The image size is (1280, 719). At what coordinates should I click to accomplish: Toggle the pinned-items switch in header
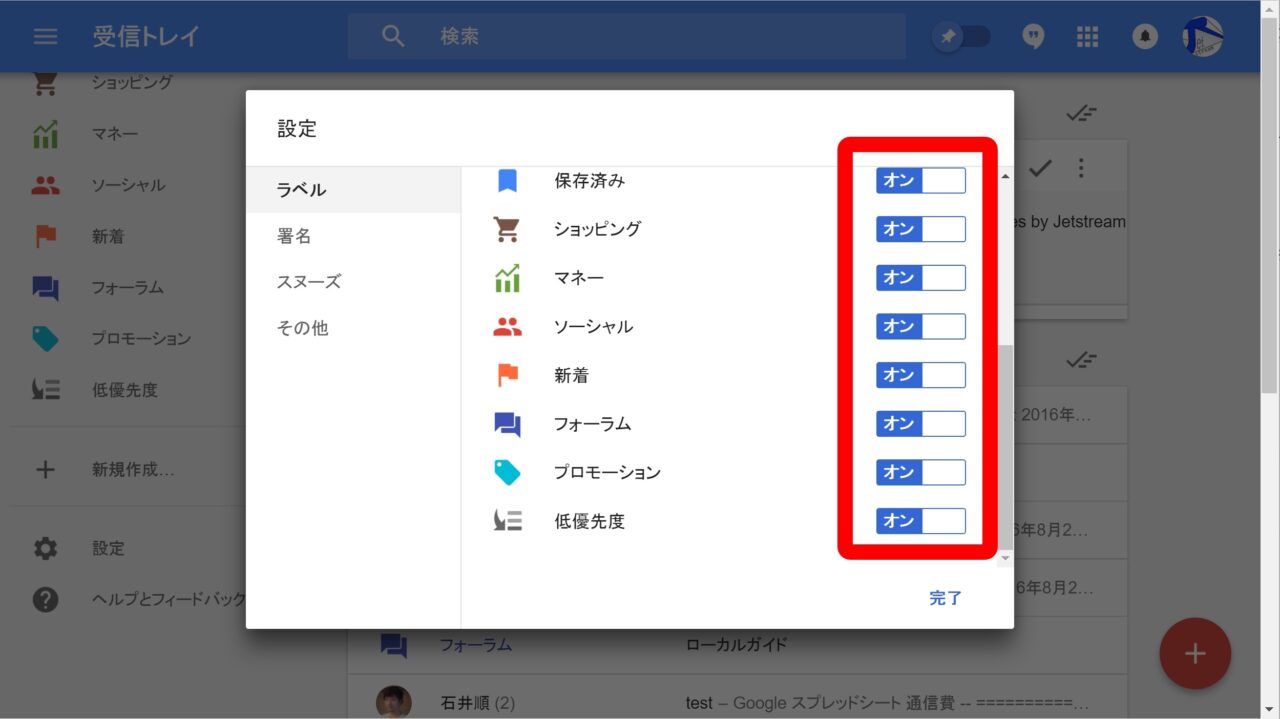(961, 37)
